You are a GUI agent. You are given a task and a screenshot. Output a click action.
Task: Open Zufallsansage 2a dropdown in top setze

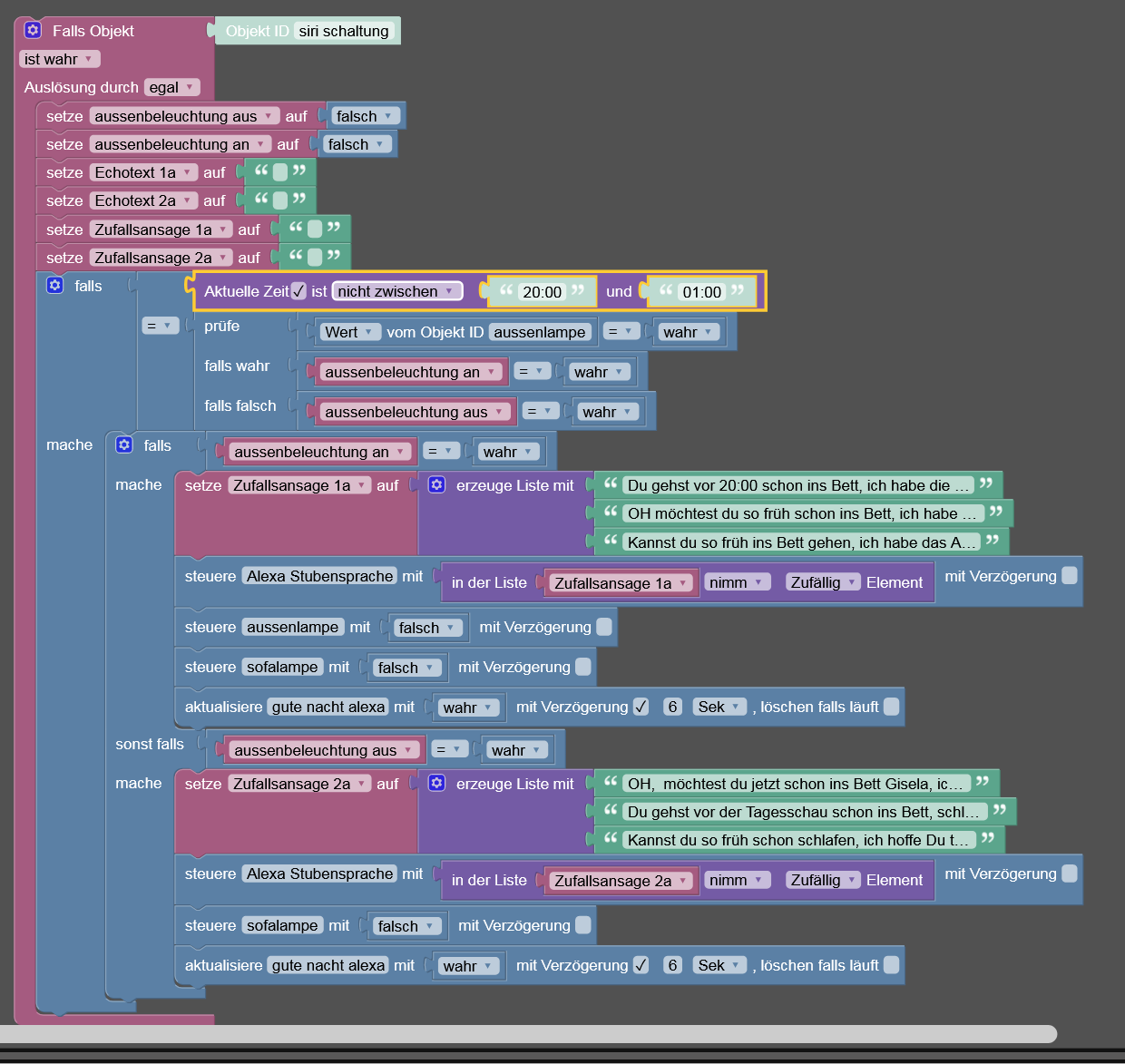coord(161,258)
